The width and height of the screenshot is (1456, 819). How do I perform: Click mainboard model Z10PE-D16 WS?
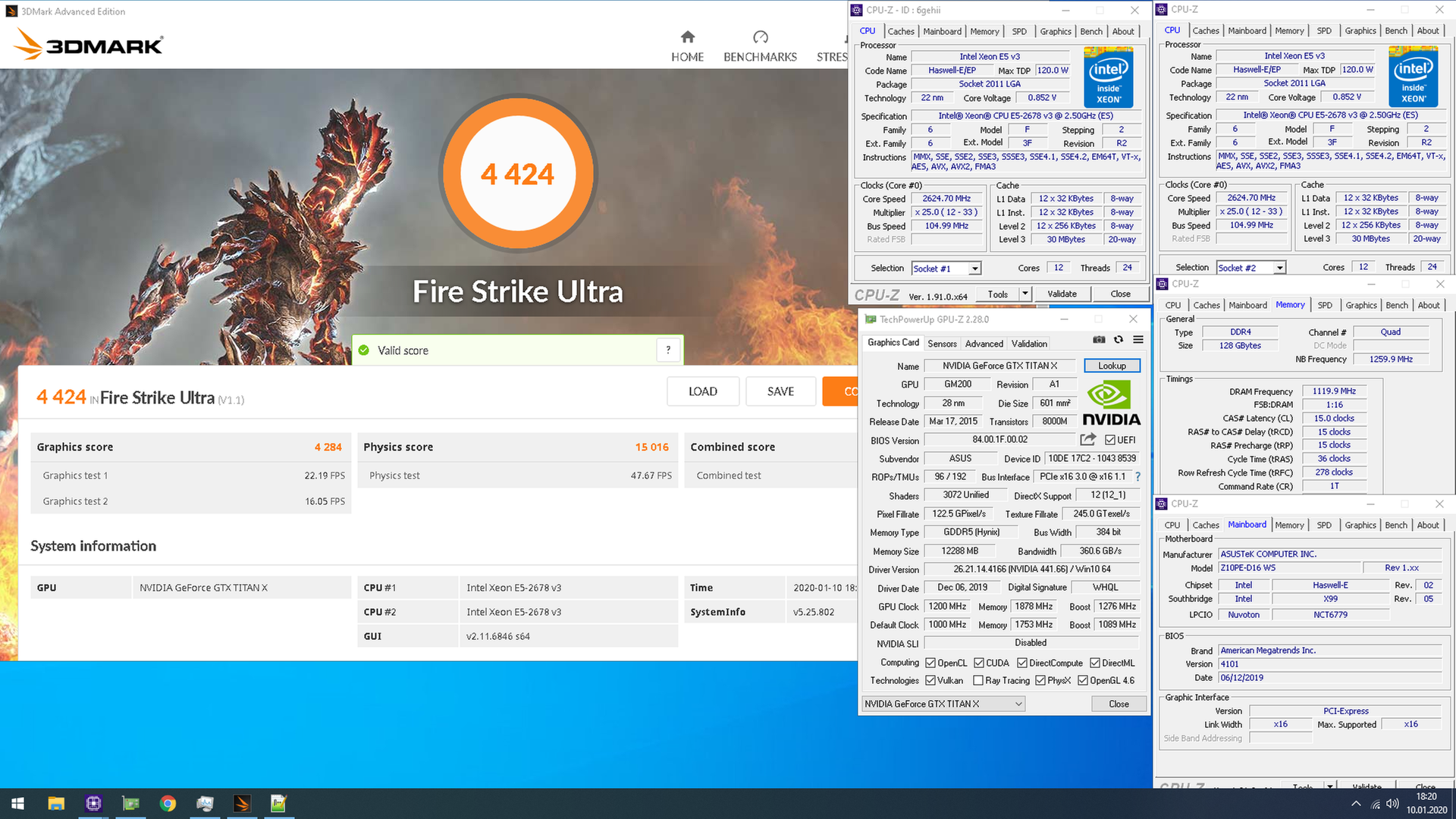click(x=1288, y=568)
